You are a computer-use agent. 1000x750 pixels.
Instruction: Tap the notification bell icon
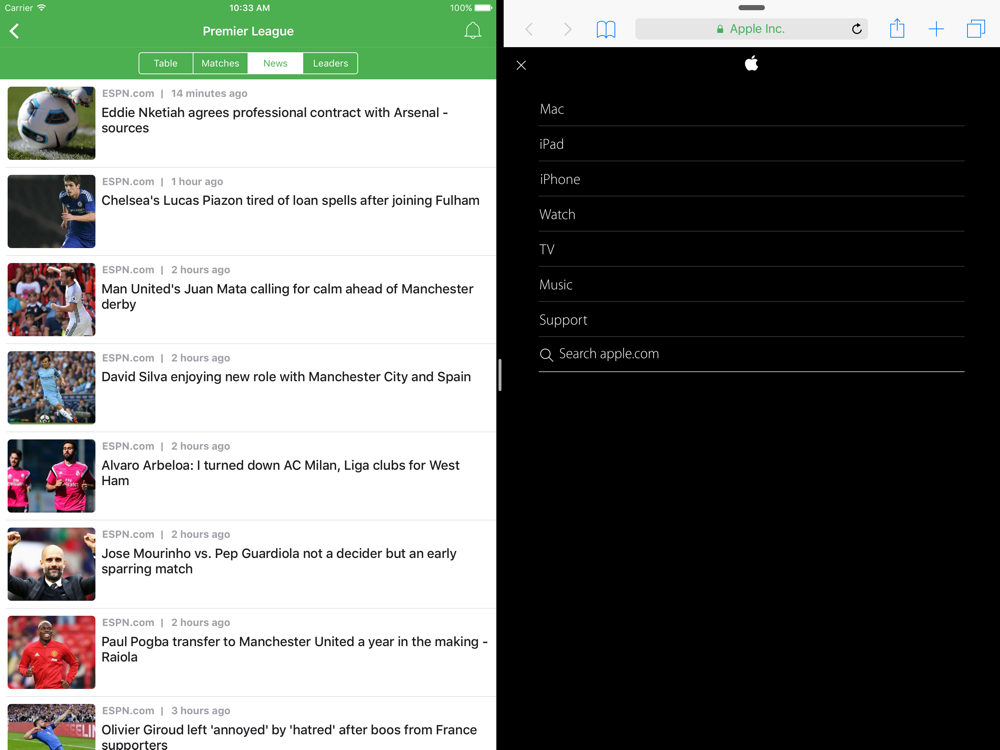point(473,31)
